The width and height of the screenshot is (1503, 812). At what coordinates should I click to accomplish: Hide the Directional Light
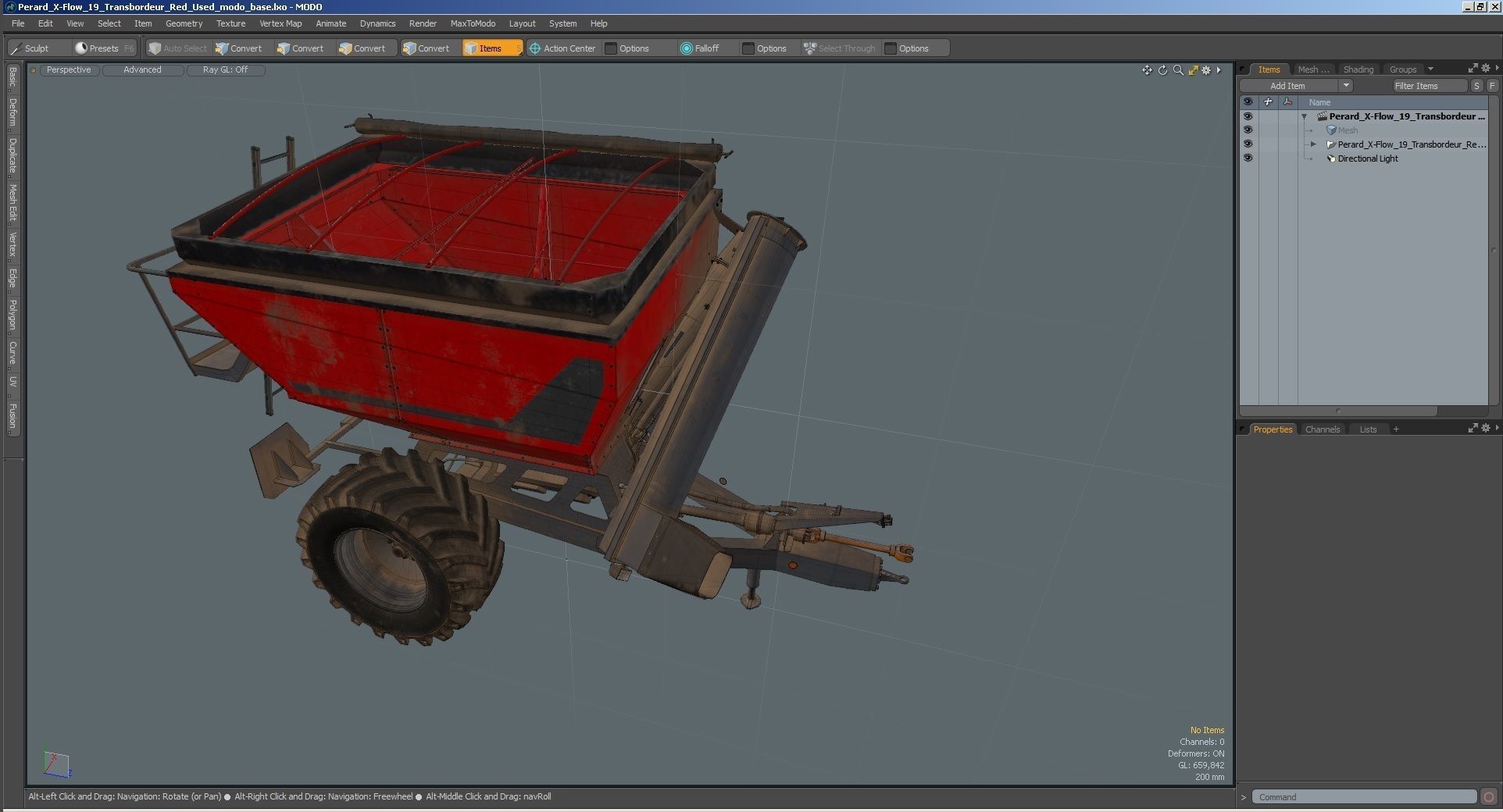pyautogui.click(x=1248, y=158)
